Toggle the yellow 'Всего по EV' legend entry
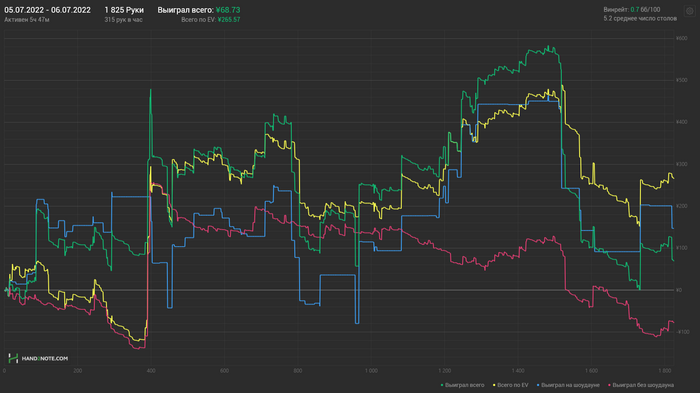The image size is (700, 393). pyautogui.click(x=511, y=385)
